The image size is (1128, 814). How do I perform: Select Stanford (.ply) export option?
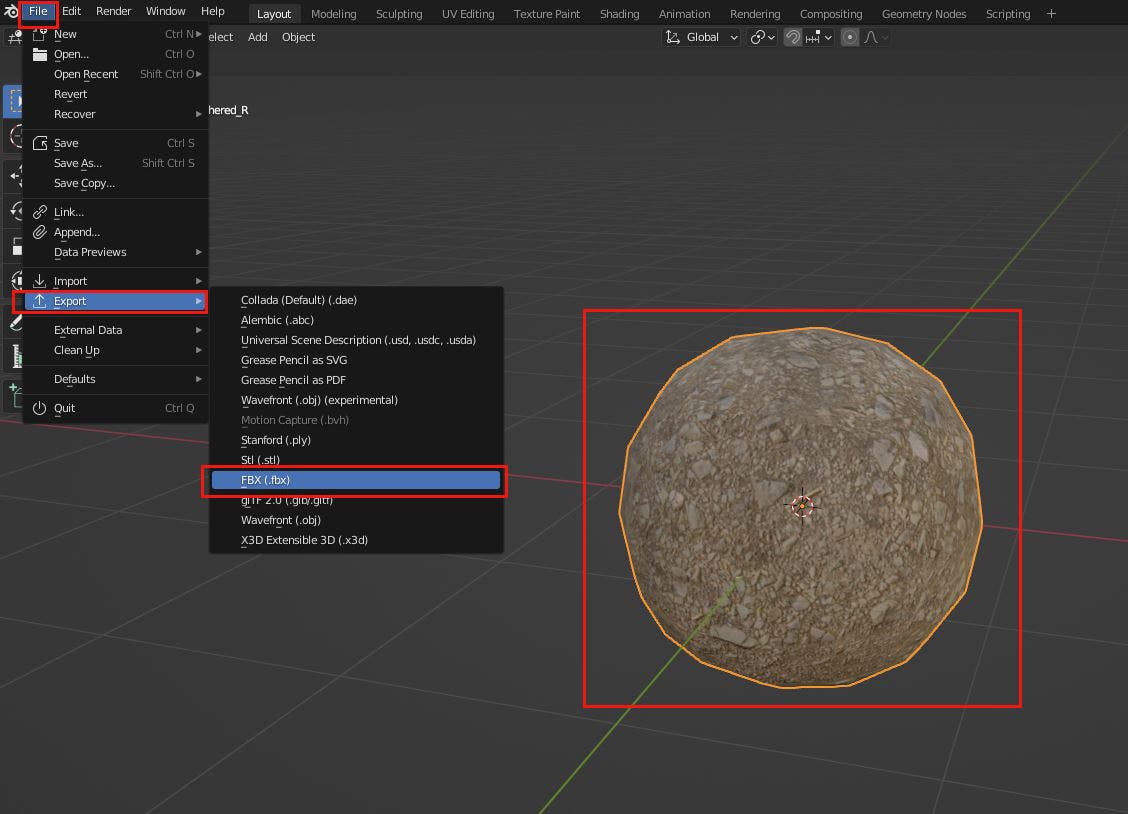coord(276,440)
